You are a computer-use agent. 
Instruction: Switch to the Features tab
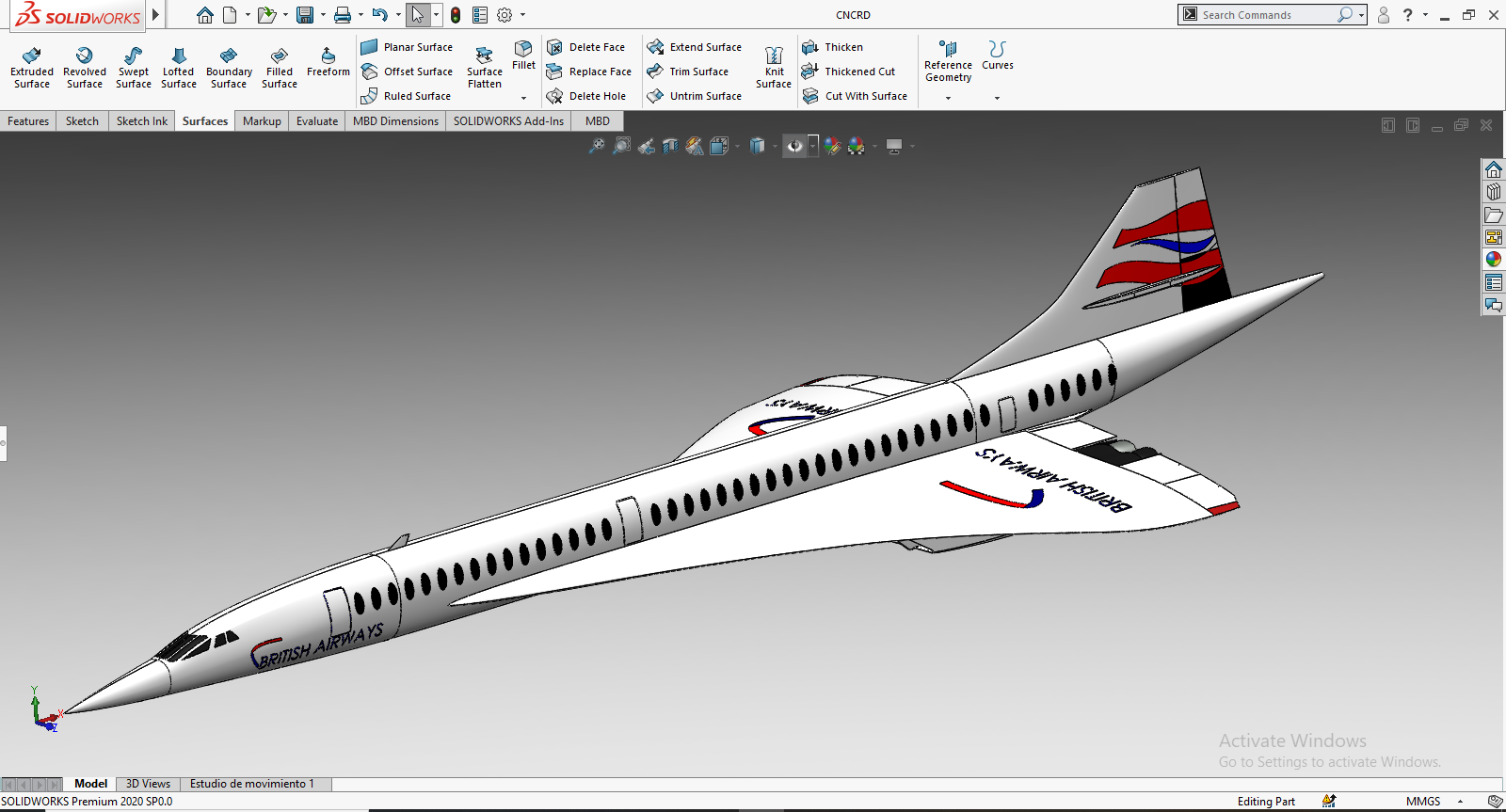[x=28, y=121]
